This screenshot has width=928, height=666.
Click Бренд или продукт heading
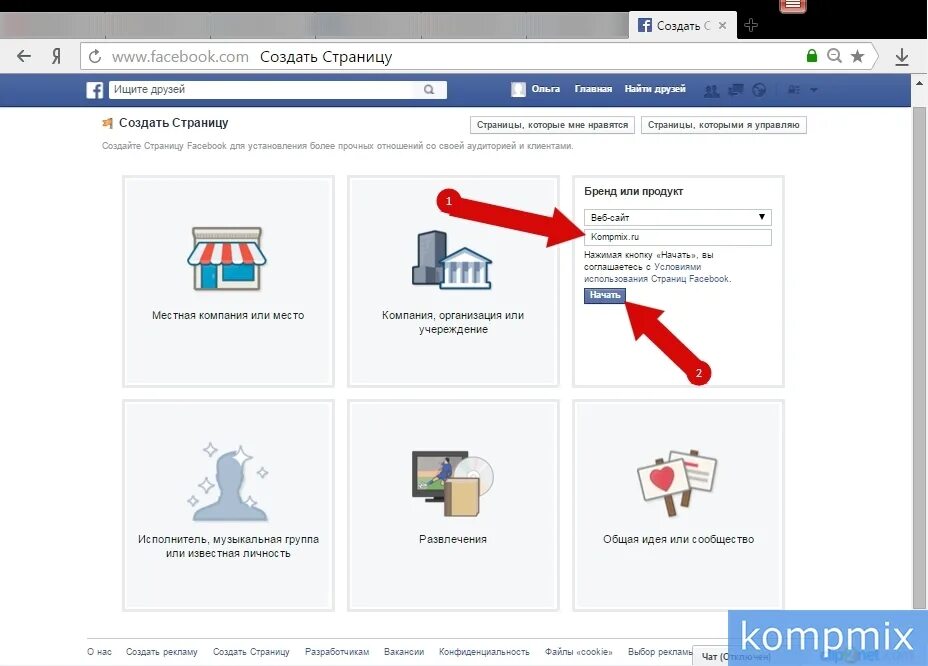(x=633, y=191)
